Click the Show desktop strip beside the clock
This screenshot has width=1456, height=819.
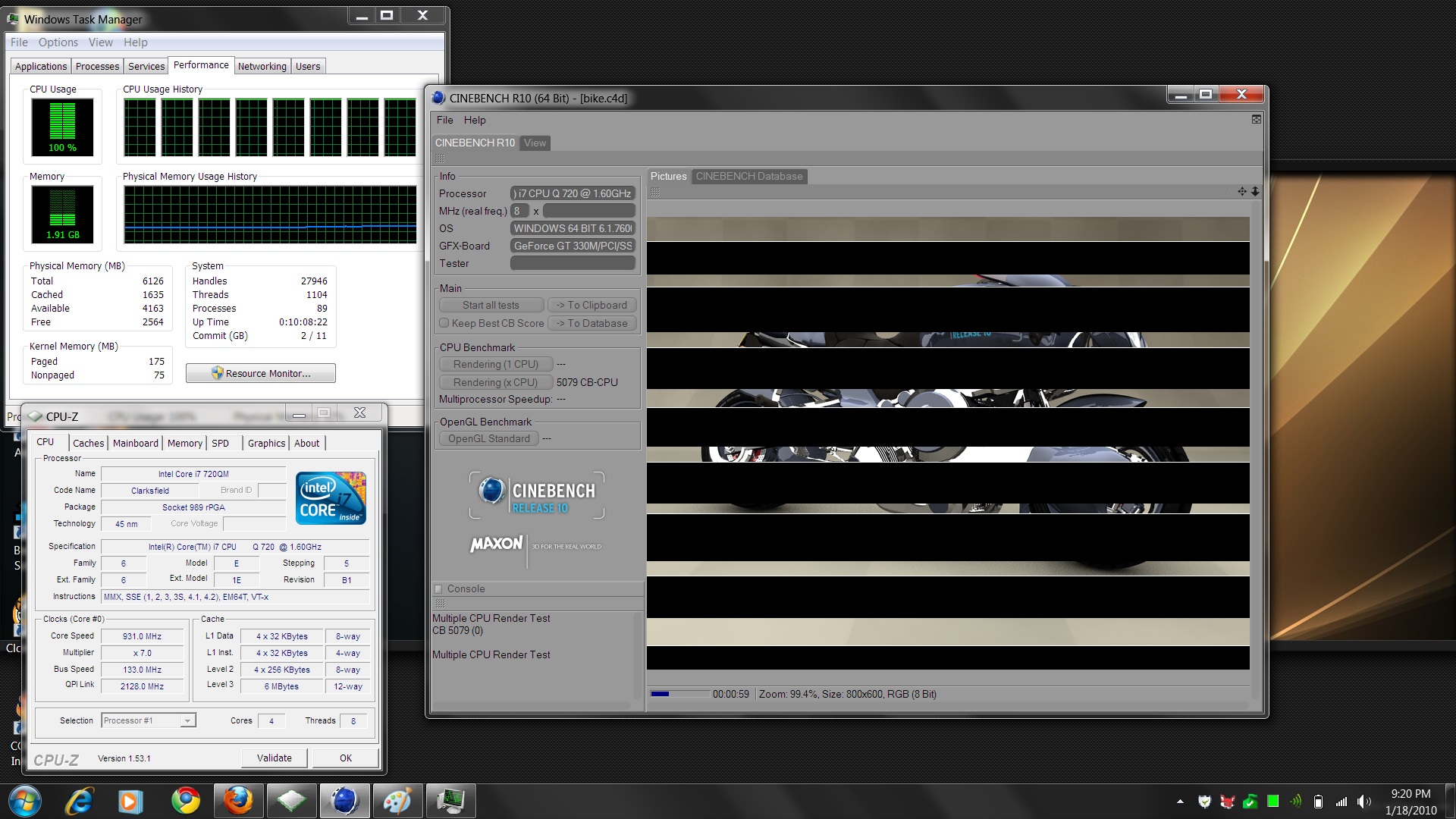coord(1450,802)
